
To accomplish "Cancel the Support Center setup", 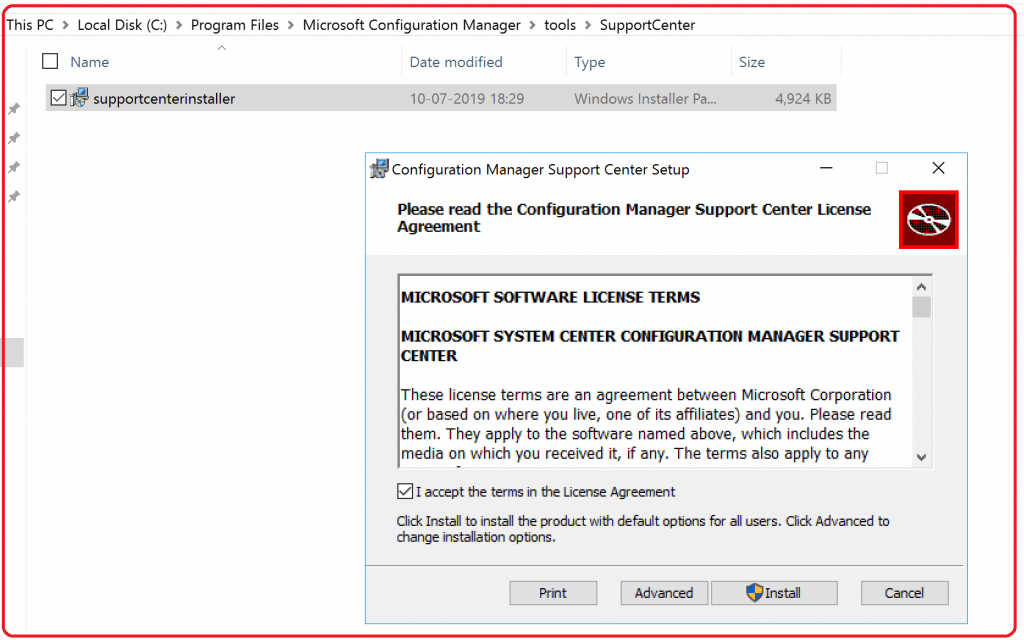I will (904, 593).
